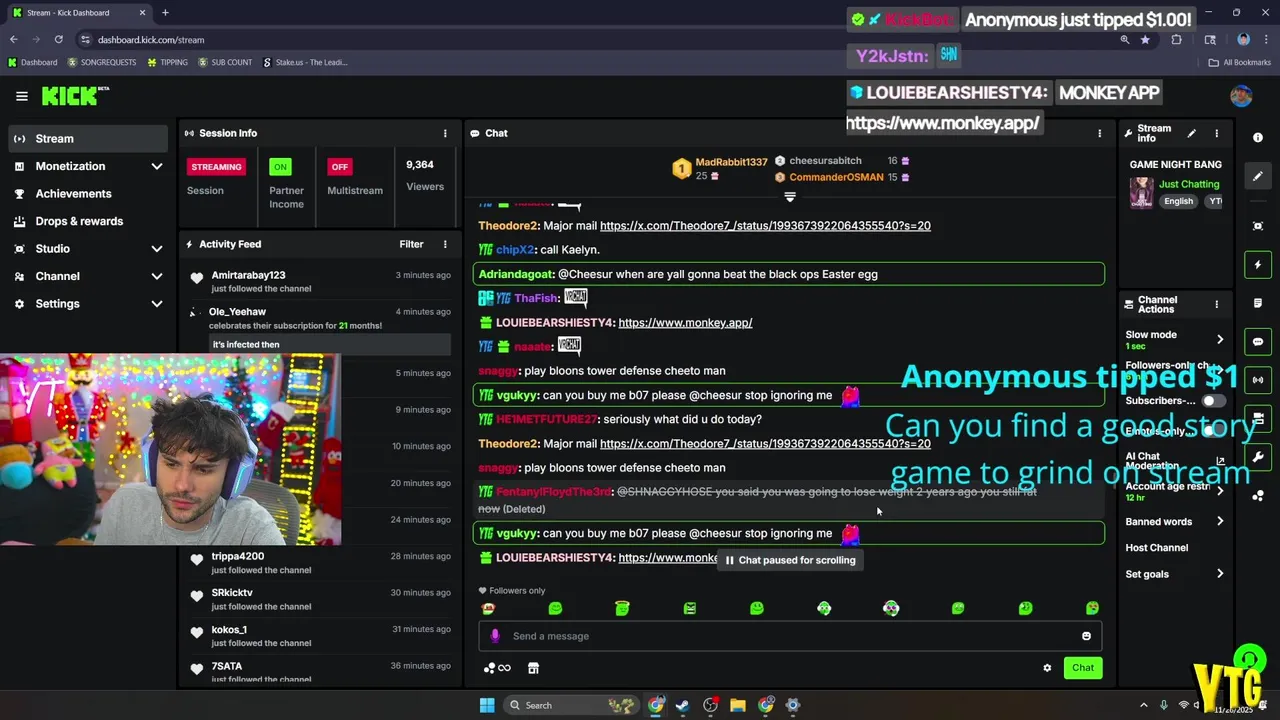Open the Activity Feed three-dot menu

point(445,244)
